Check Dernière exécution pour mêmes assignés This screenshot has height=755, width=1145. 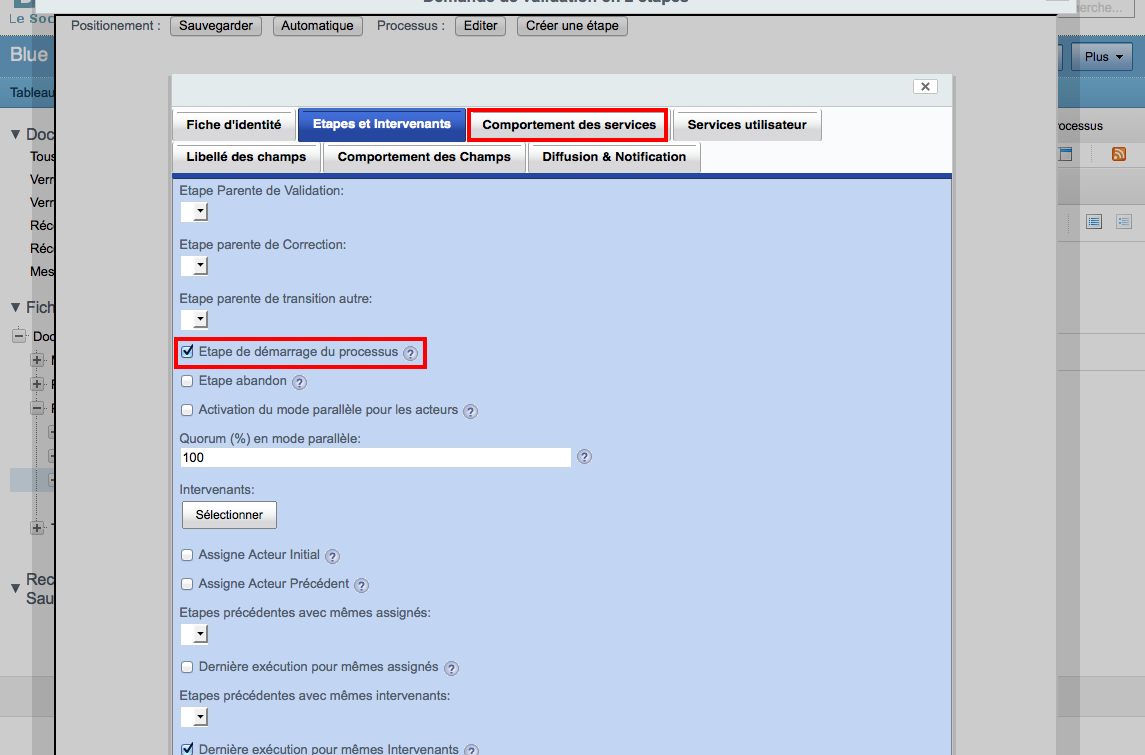click(x=187, y=667)
